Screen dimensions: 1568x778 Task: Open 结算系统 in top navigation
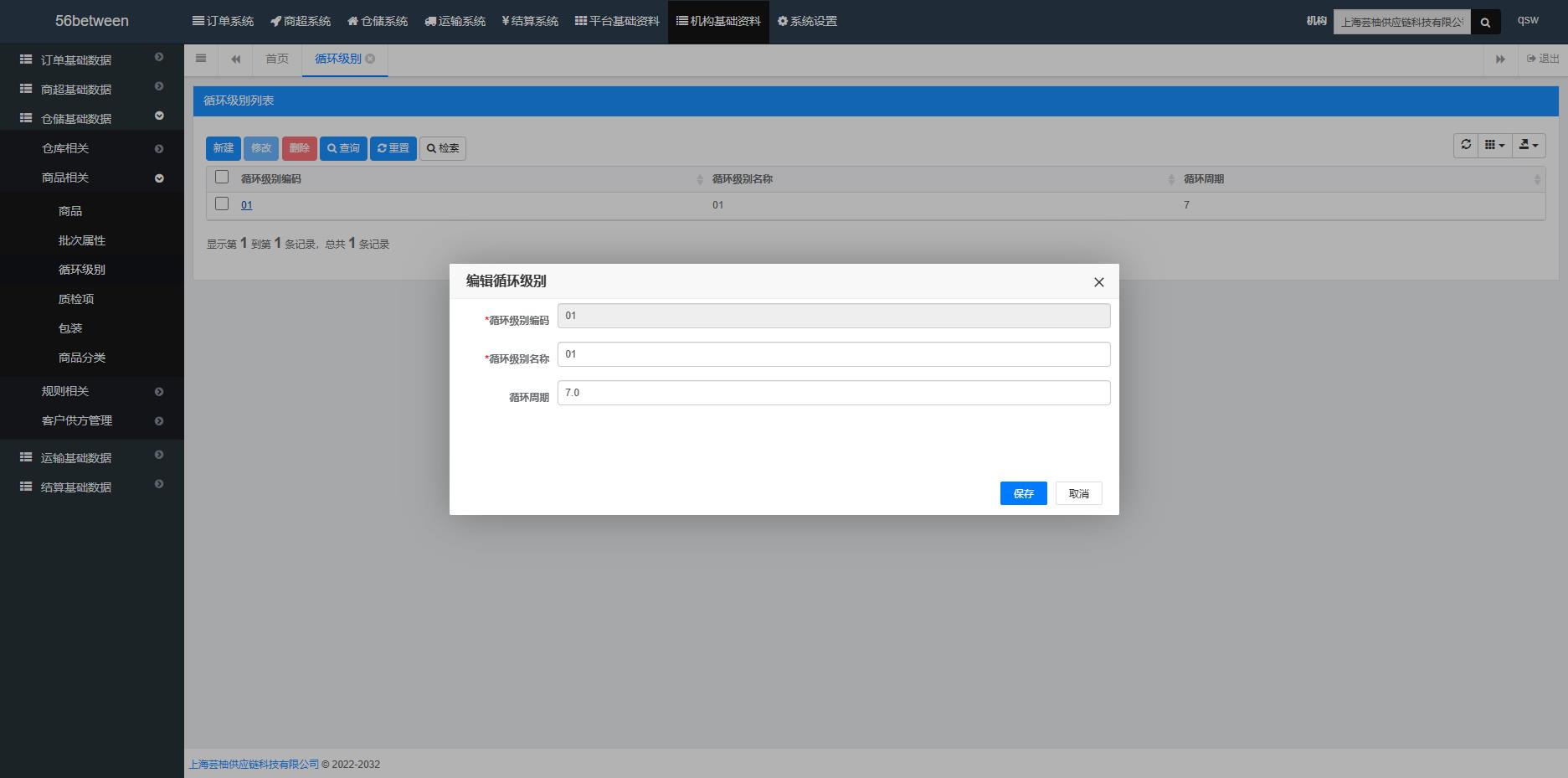click(530, 21)
